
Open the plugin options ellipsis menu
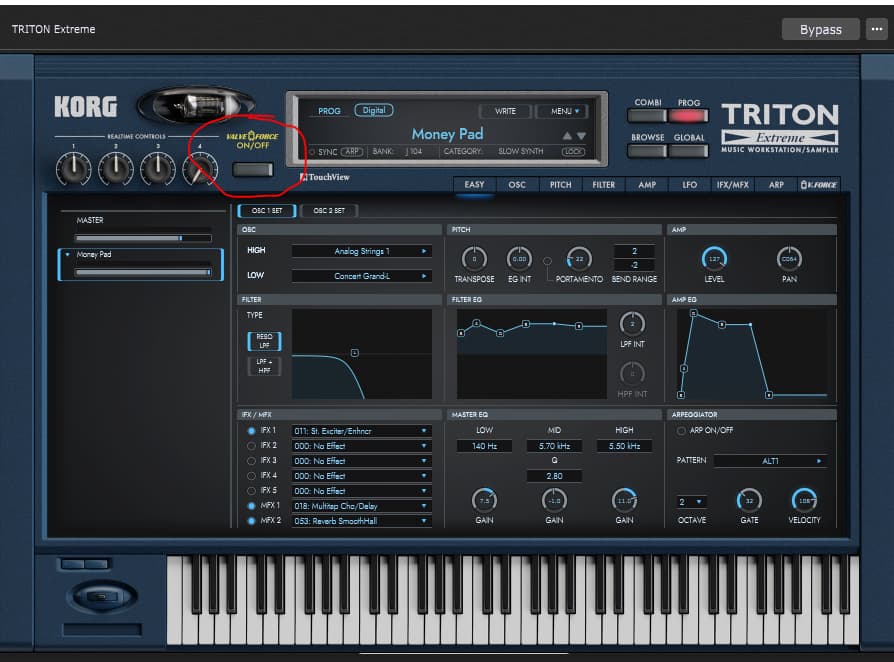coord(877,29)
